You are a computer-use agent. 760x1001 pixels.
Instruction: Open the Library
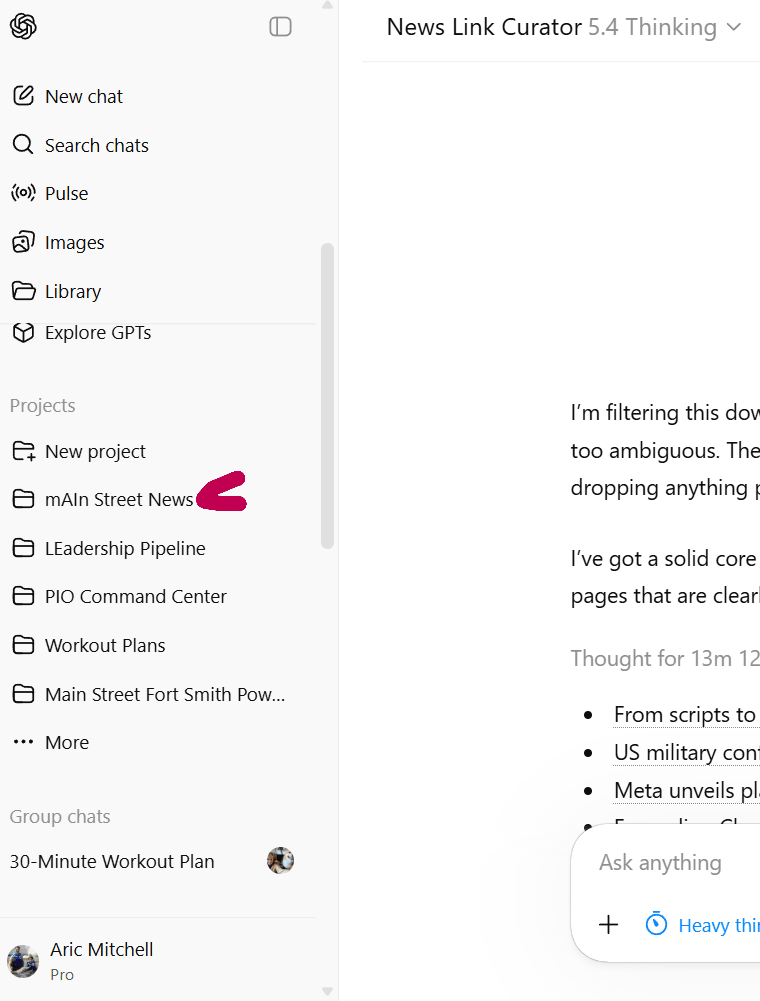click(x=72, y=292)
